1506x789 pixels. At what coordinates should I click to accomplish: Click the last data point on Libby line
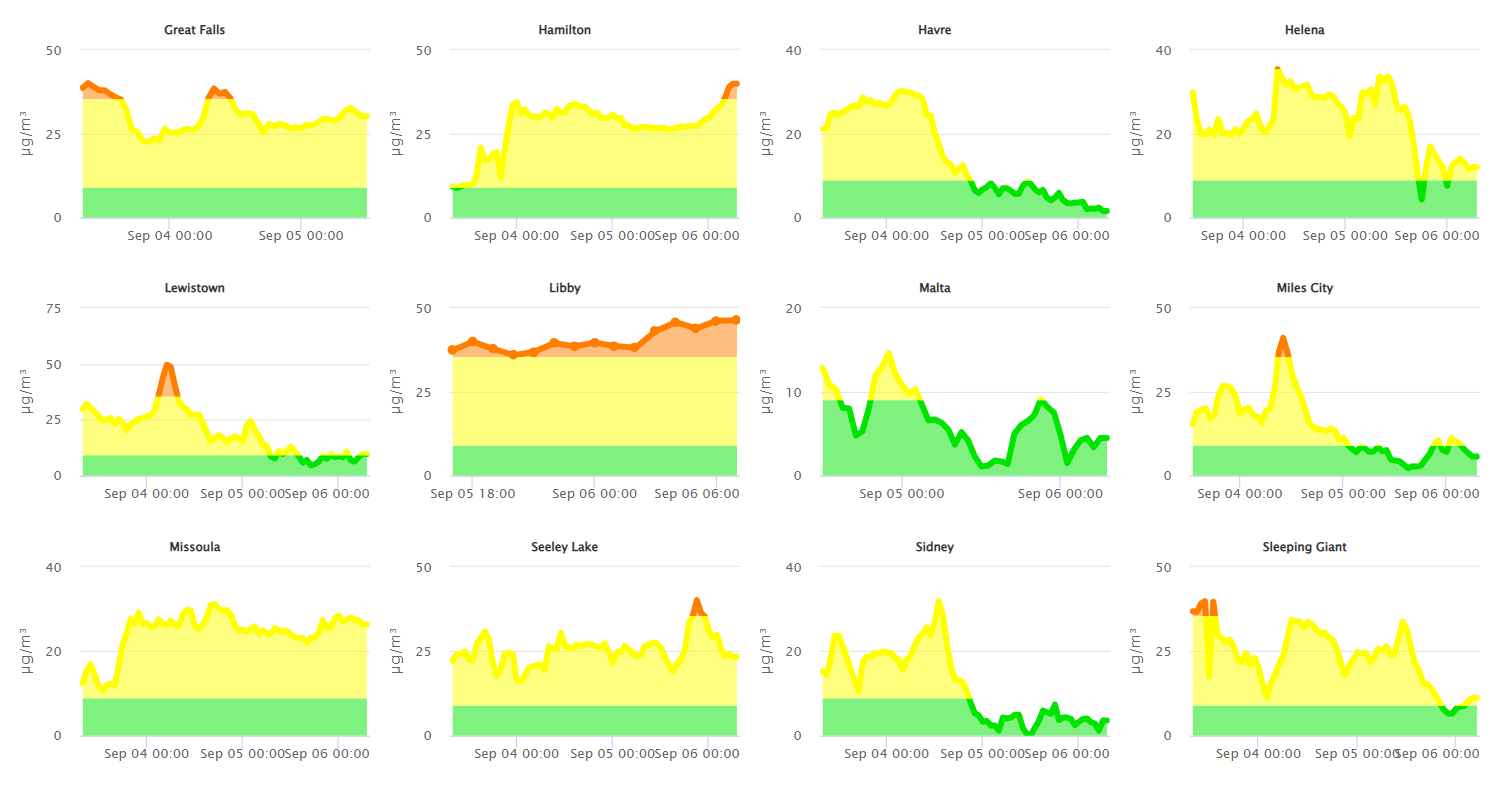click(736, 320)
